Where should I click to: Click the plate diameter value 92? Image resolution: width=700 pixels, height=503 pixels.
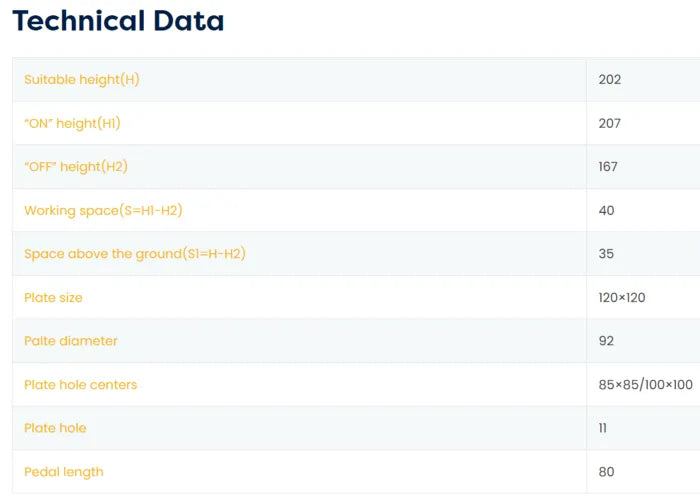[606, 341]
